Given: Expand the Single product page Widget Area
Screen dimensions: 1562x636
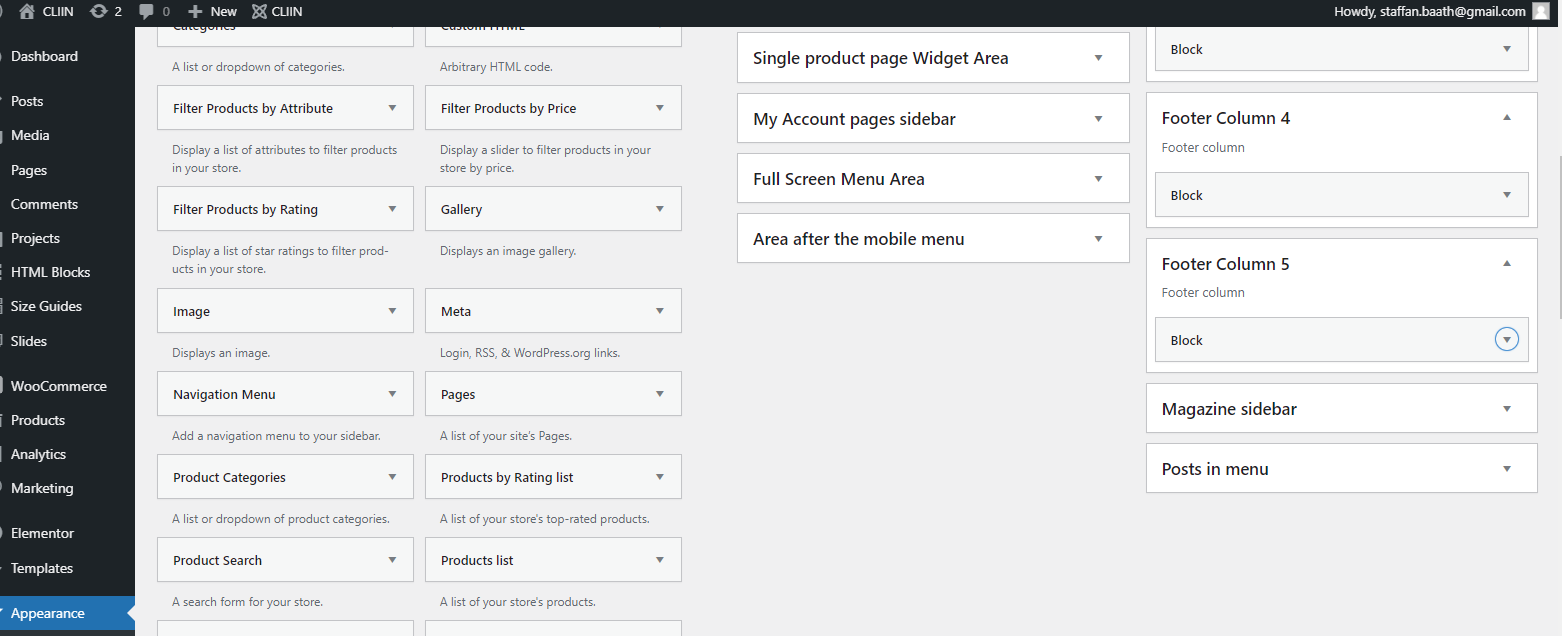Looking at the screenshot, I should point(1098,58).
